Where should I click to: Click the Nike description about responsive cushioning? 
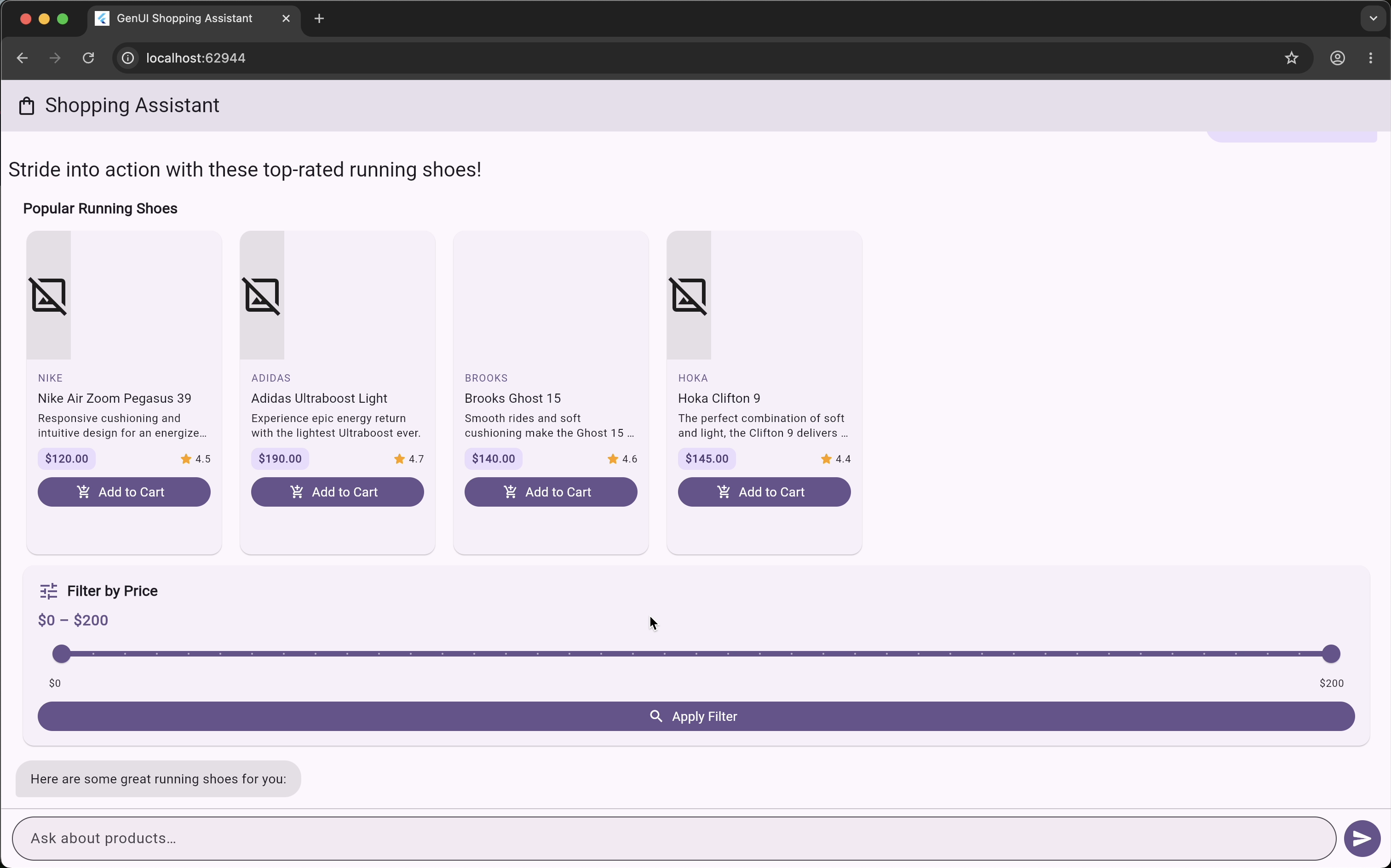point(122,426)
